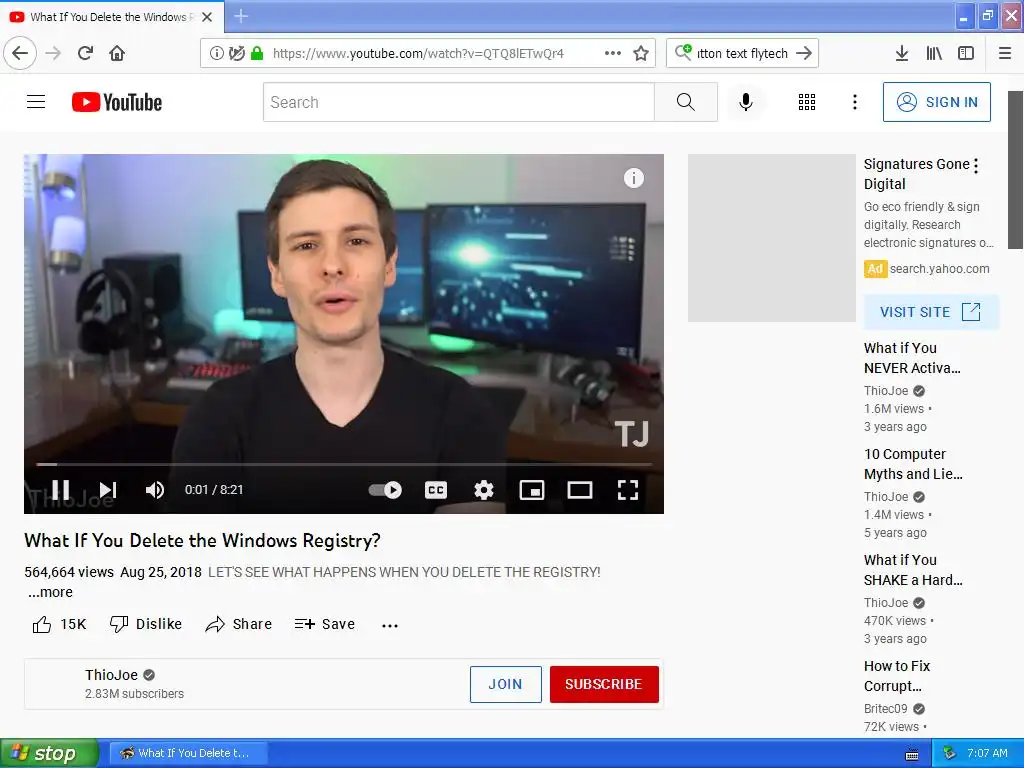Screen dimensions: 1024x768
Task: Open page actions three-dot menu
Action: pyautogui.click(x=613, y=53)
